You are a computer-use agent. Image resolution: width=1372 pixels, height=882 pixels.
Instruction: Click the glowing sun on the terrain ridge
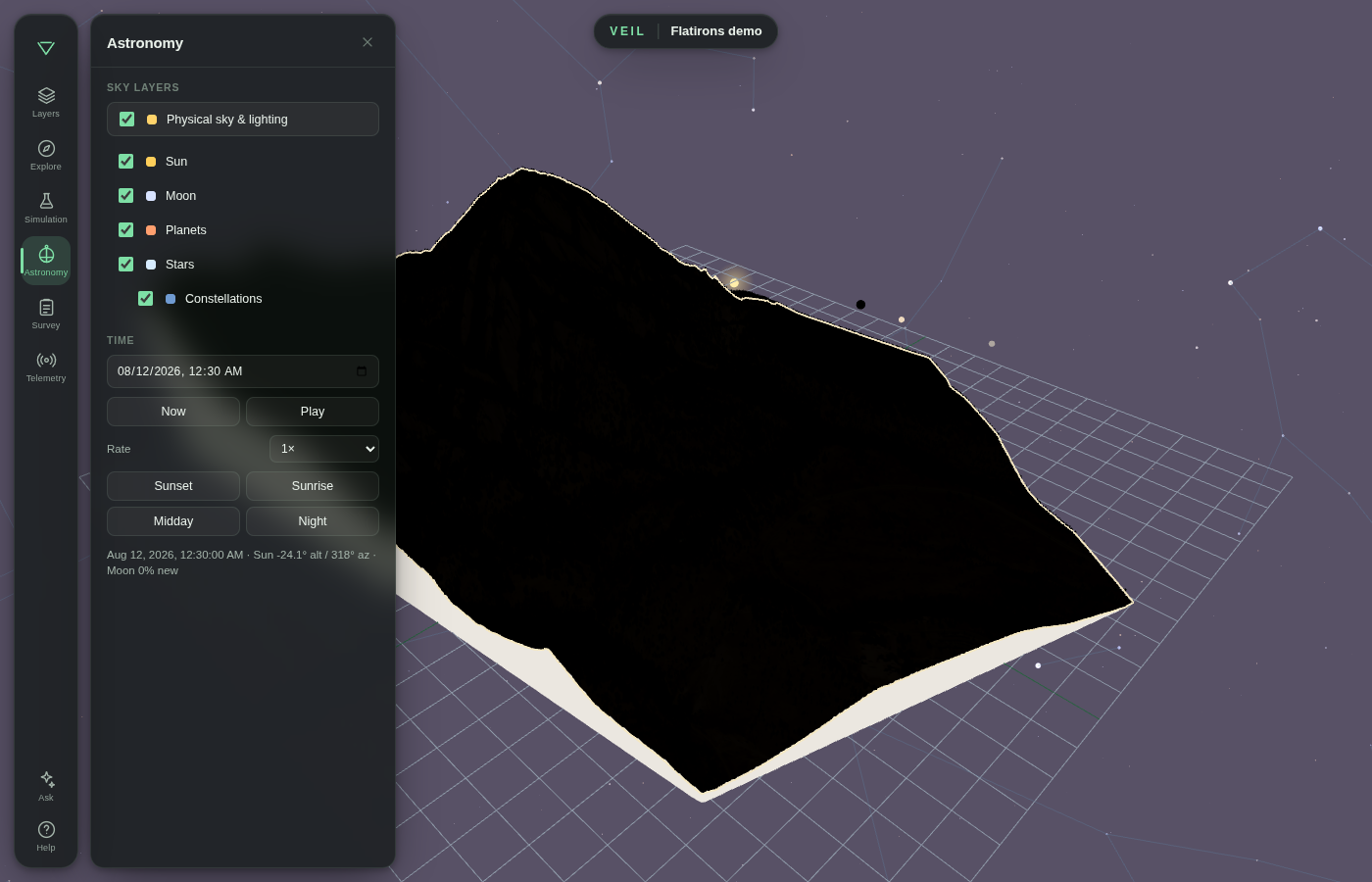coord(734,283)
